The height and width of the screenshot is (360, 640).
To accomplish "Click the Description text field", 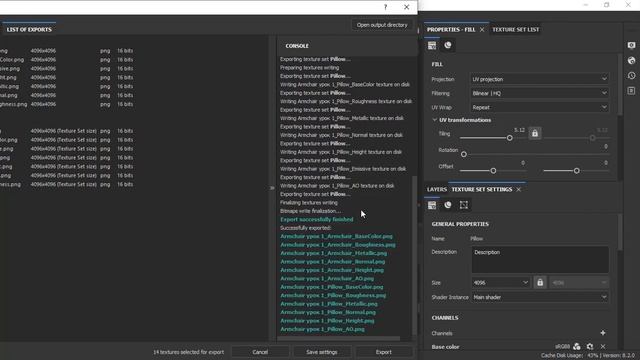I will pyautogui.click(x=540, y=259).
